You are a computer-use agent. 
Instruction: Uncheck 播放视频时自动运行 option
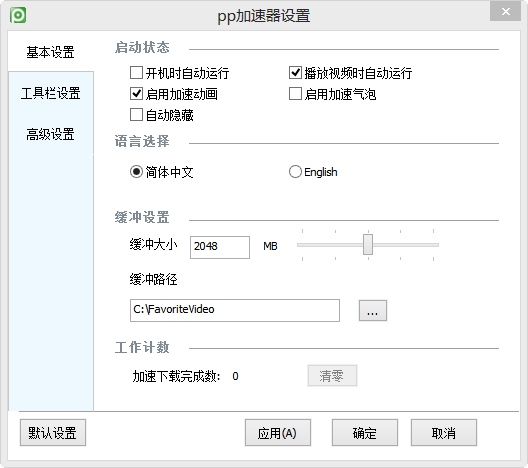point(295,72)
